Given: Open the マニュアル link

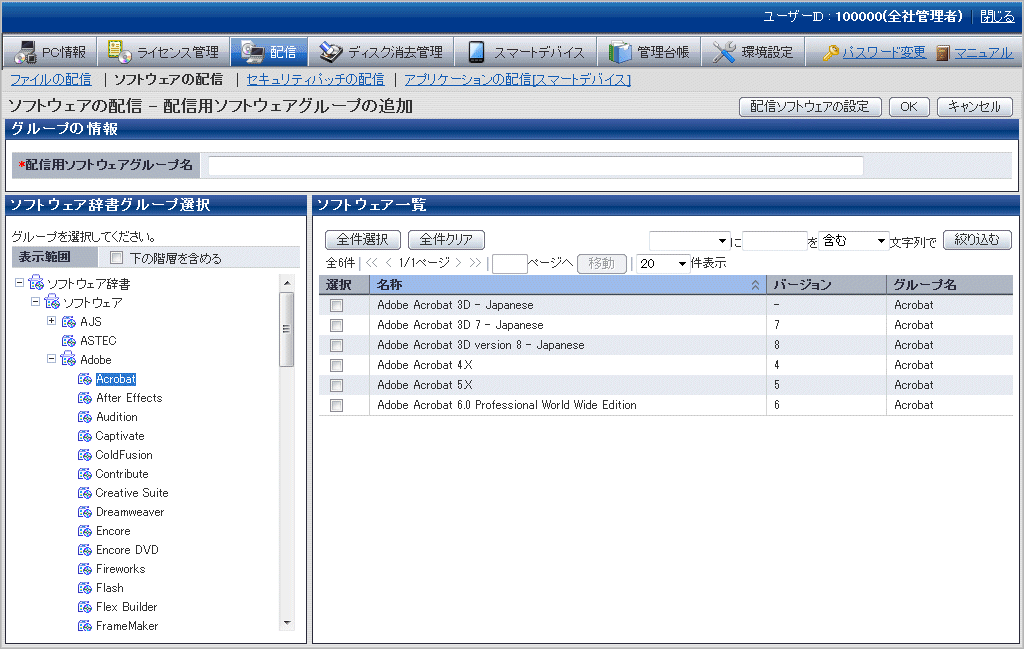Looking at the screenshot, I should [x=984, y=52].
